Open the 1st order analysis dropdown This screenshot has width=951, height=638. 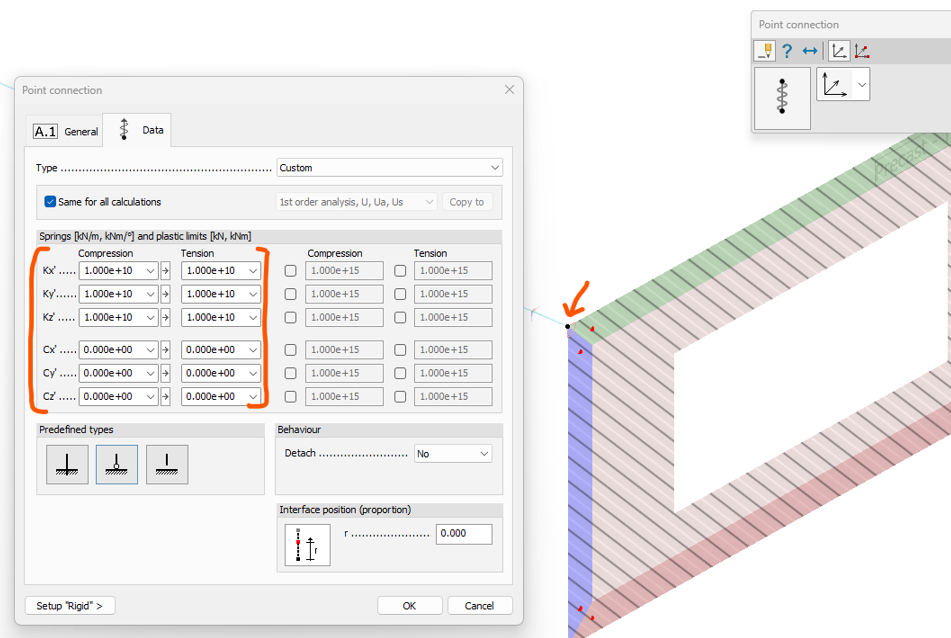click(x=357, y=202)
